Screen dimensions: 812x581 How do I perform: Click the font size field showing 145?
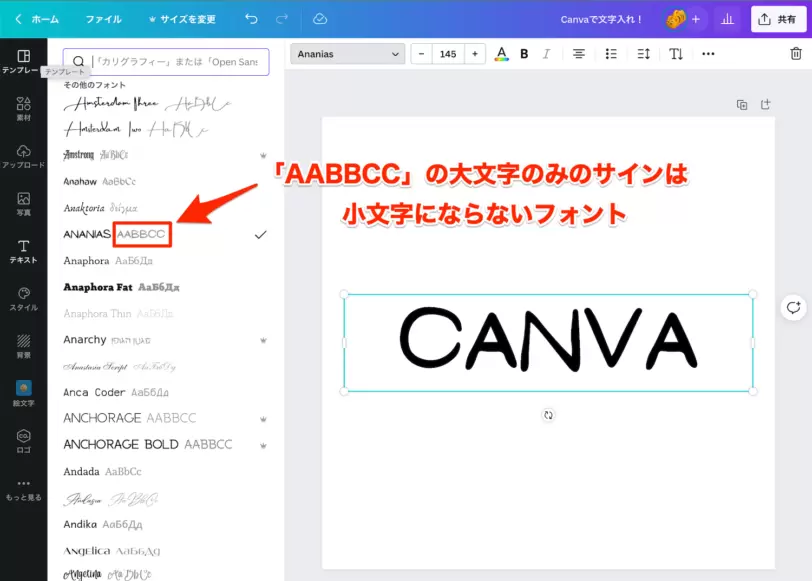(448, 54)
